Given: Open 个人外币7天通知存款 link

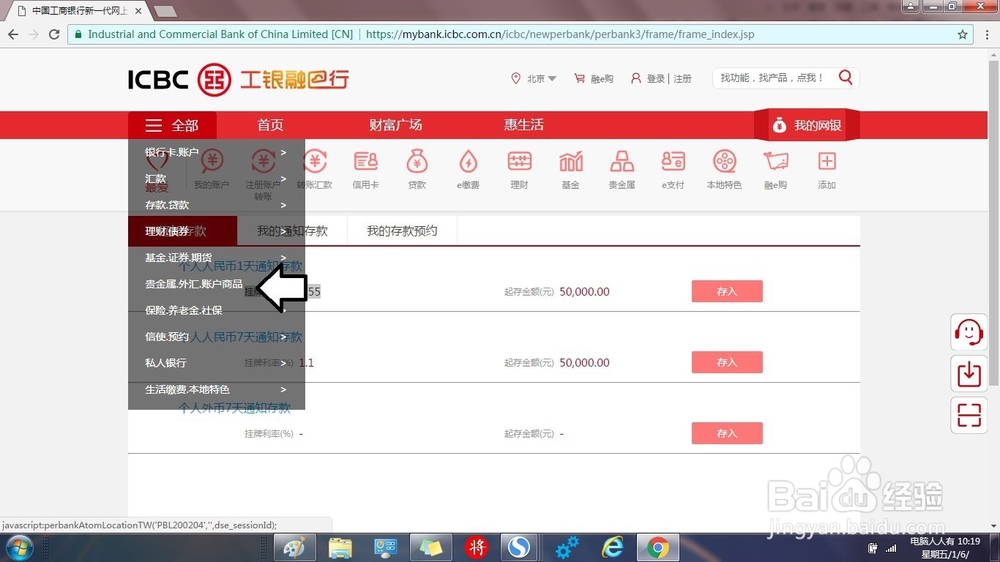Looking at the screenshot, I should 235,408.
